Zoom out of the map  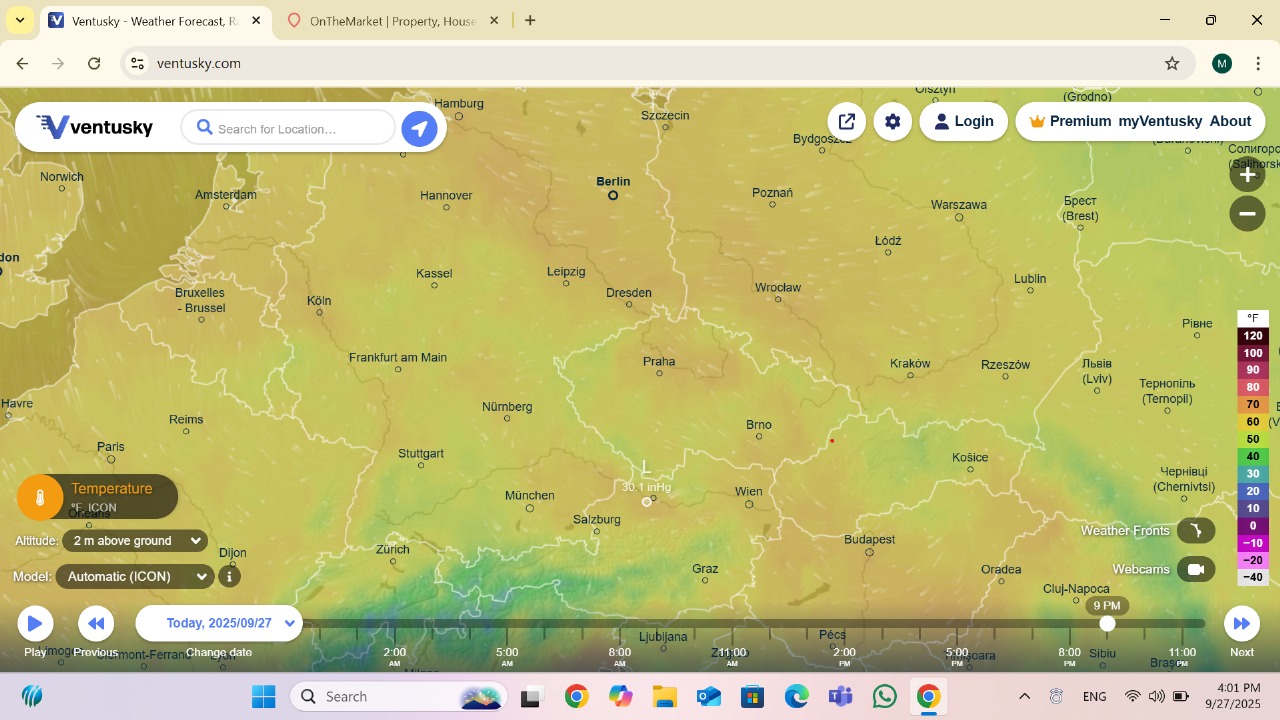[1247, 213]
